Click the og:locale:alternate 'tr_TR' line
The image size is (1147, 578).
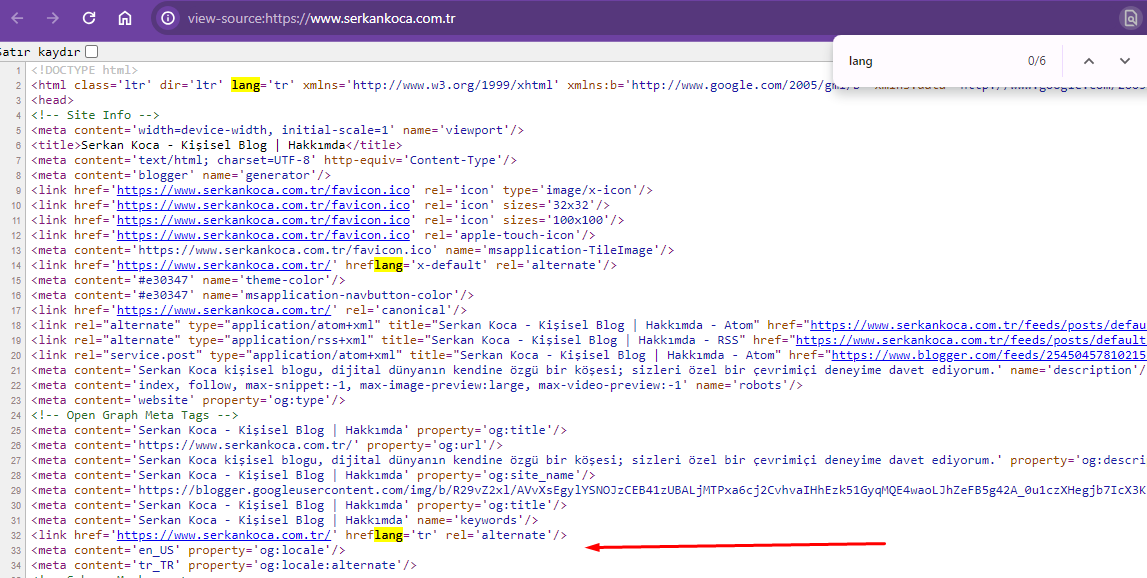[224, 565]
